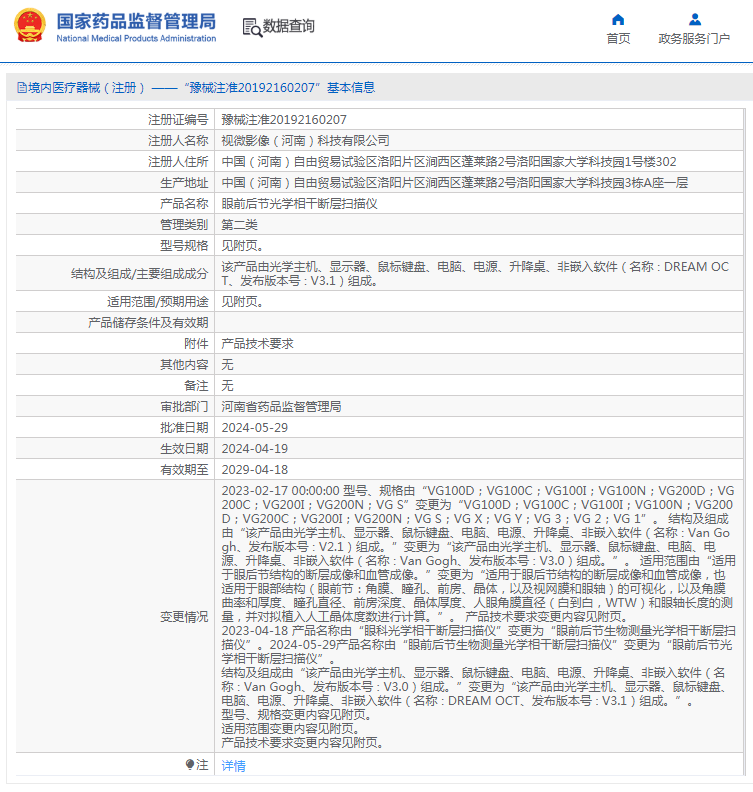Click the 备注 label

pyautogui.click(x=196, y=386)
